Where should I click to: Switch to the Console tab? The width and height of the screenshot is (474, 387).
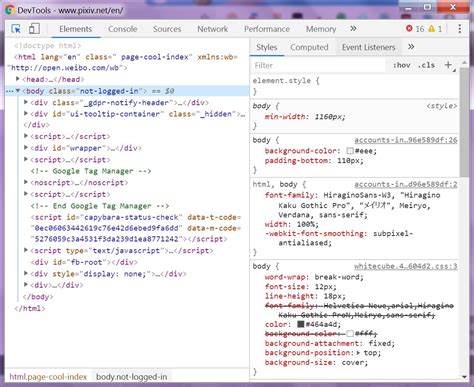coord(123,29)
